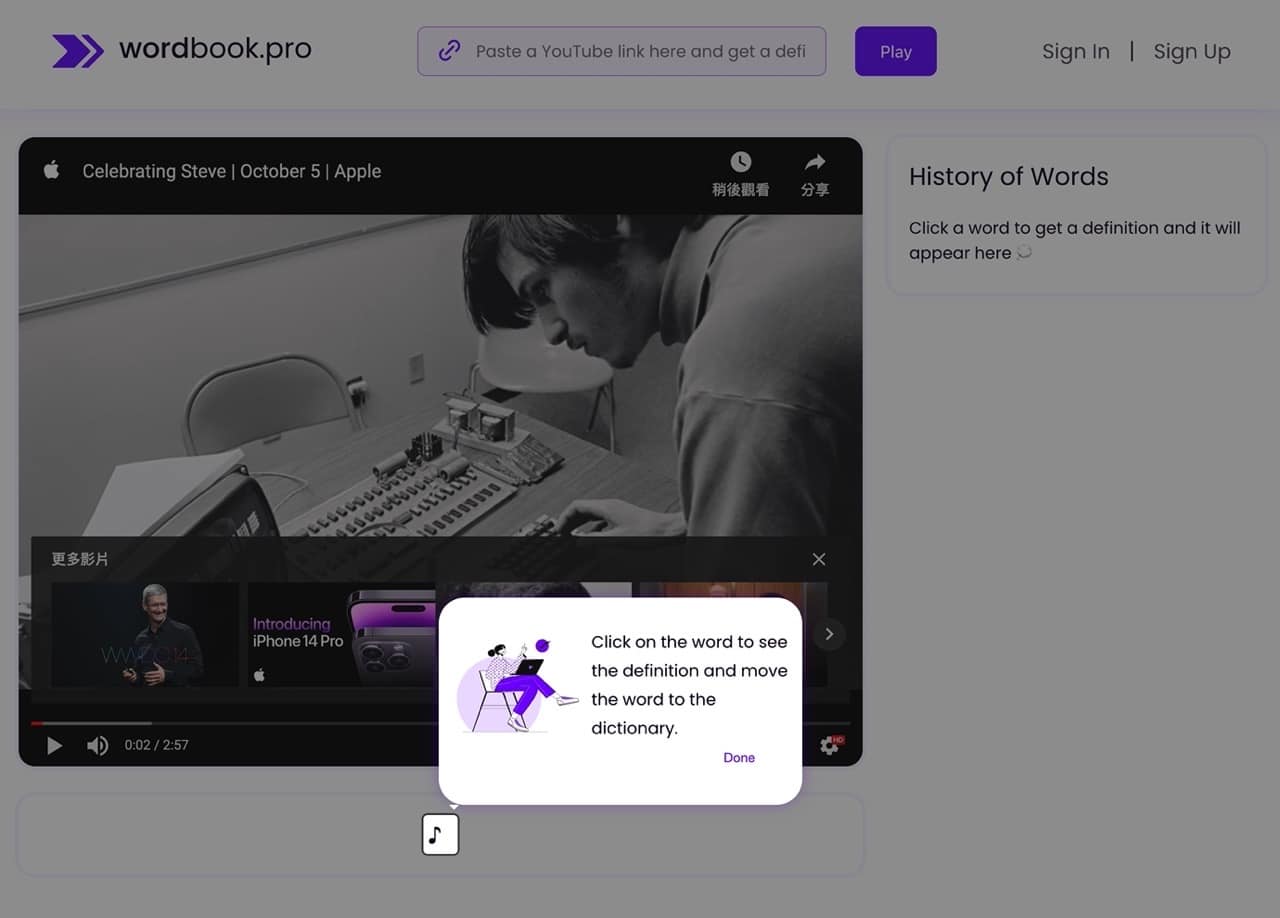Viewport: 1280px width, 918px height.
Task: Click the music note subtitle tile
Action: 440,834
